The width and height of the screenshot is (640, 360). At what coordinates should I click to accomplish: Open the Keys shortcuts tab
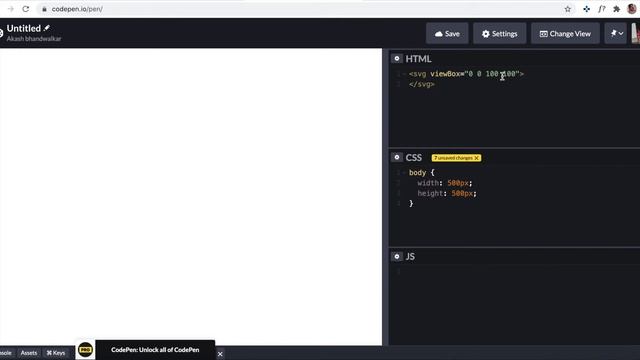pyautogui.click(x=56, y=353)
